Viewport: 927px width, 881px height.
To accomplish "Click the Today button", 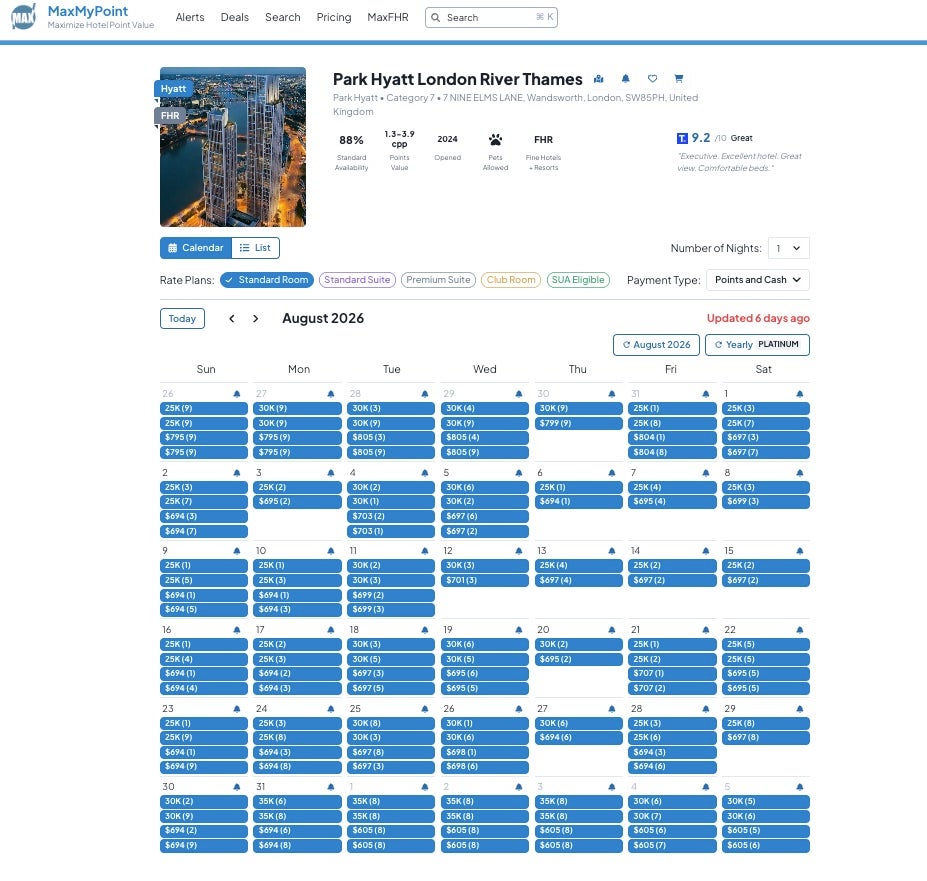I will coord(181,318).
